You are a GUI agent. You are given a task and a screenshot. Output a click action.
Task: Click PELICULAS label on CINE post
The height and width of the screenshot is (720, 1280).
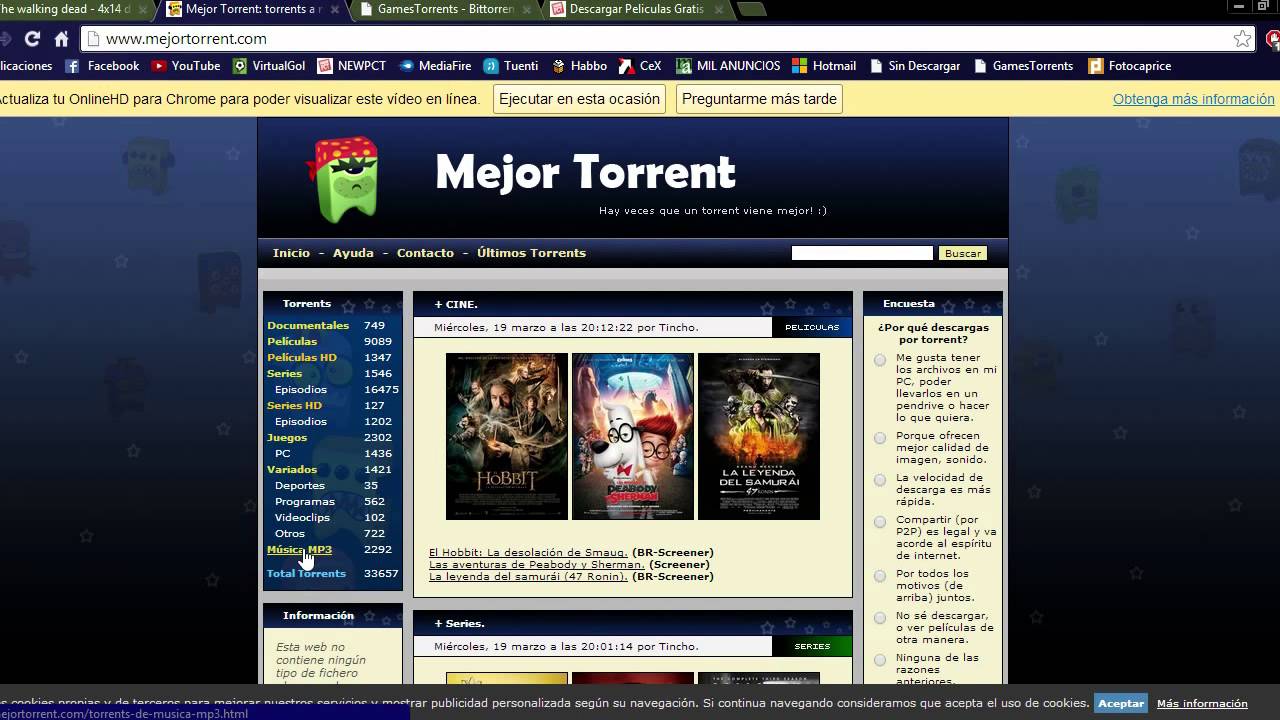(x=812, y=327)
